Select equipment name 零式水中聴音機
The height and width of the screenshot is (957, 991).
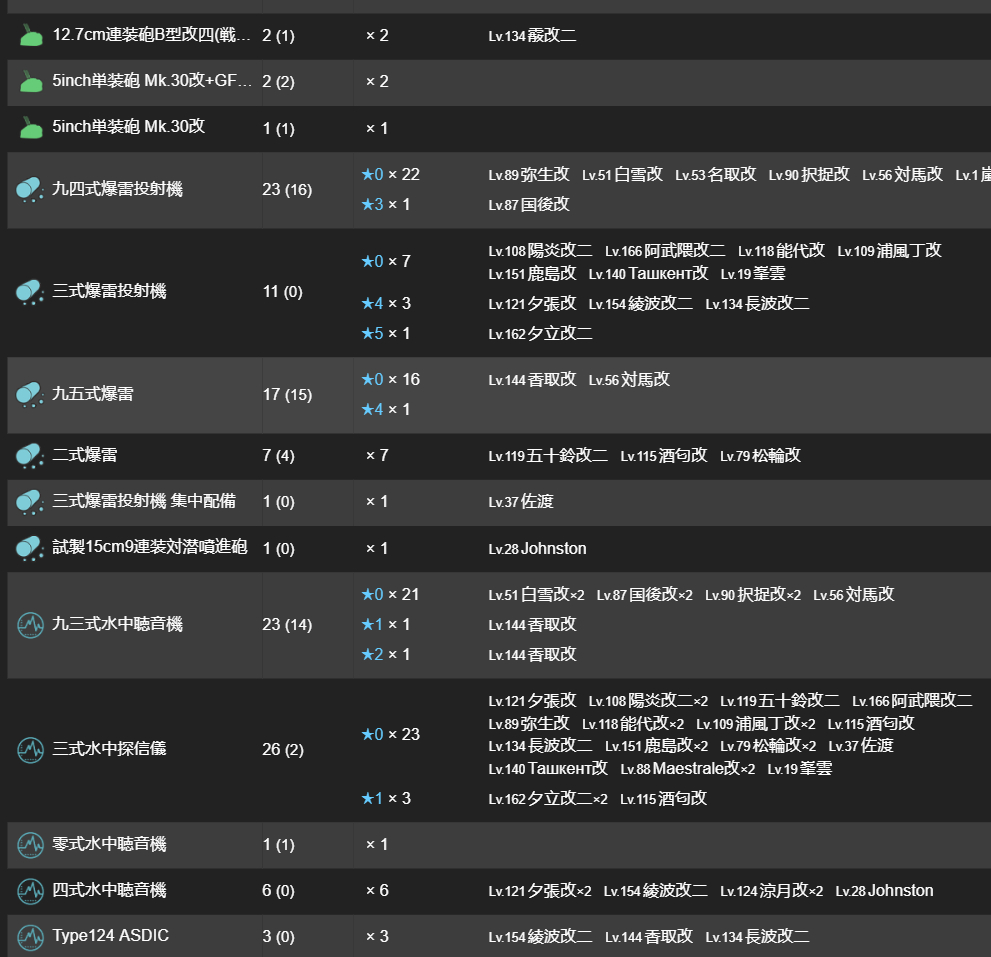point(109,844)
